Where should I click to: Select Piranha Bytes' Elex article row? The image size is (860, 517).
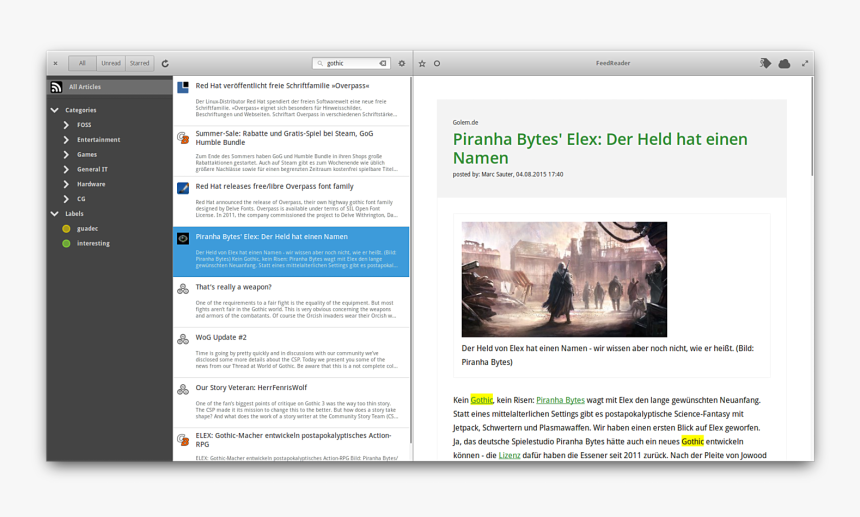[291, 252]
